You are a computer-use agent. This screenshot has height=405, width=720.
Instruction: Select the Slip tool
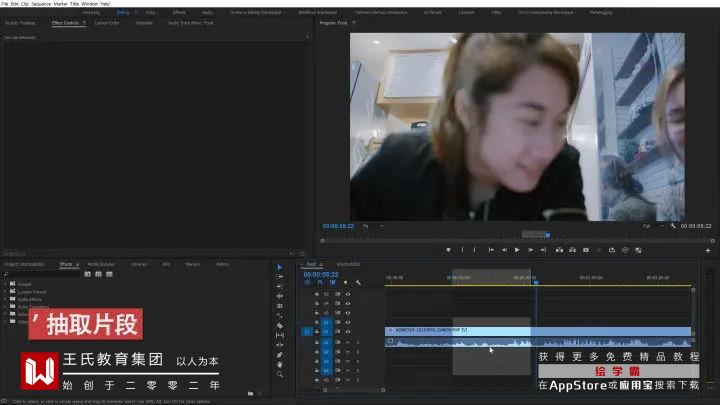click(280, 335)
